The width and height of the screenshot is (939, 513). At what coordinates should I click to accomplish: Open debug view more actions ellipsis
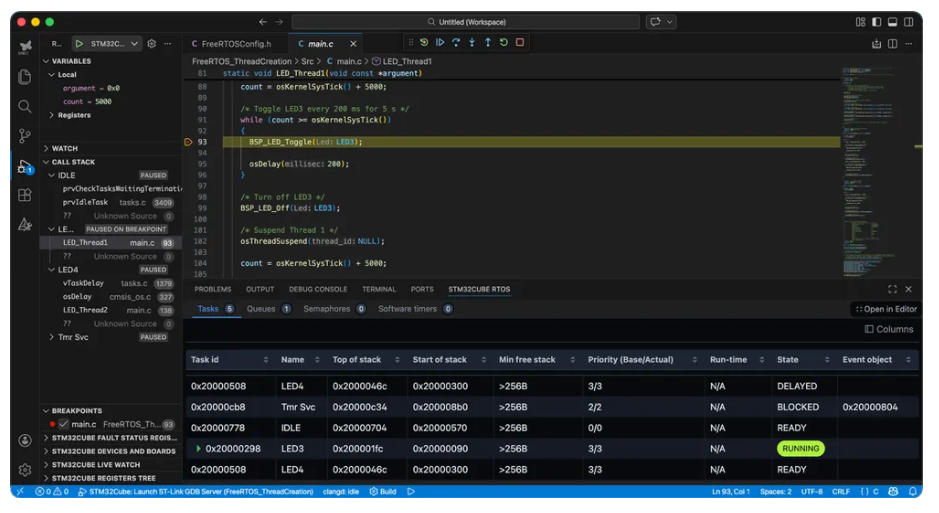click(x=168, y=44)
